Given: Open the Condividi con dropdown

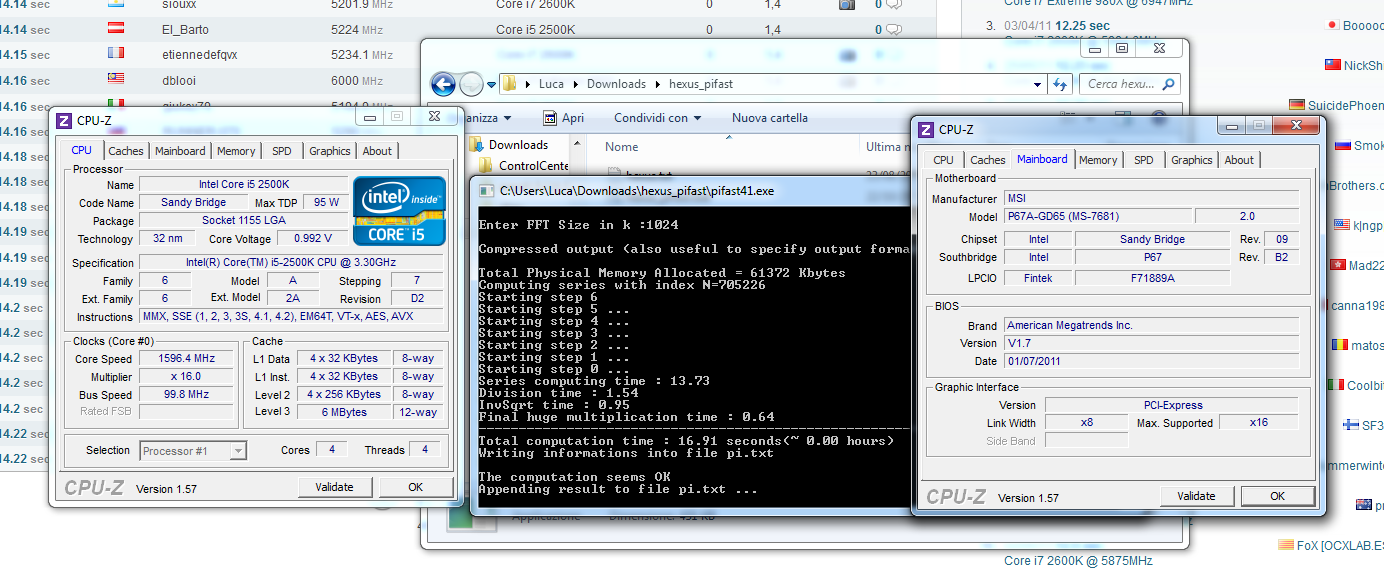Looking at the screenshot, I should click(x=658, y=118).
